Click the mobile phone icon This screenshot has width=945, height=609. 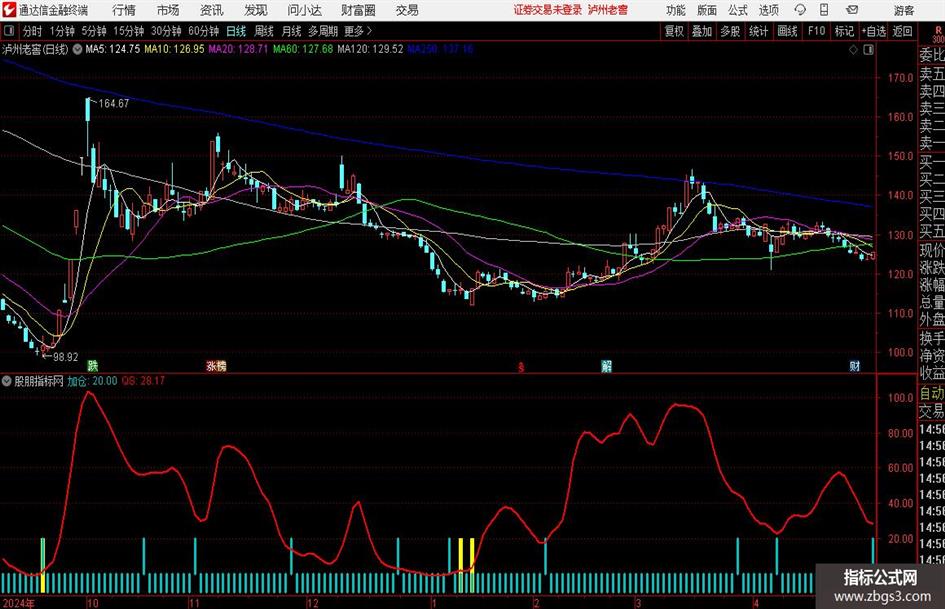click(x=824, y=10)
